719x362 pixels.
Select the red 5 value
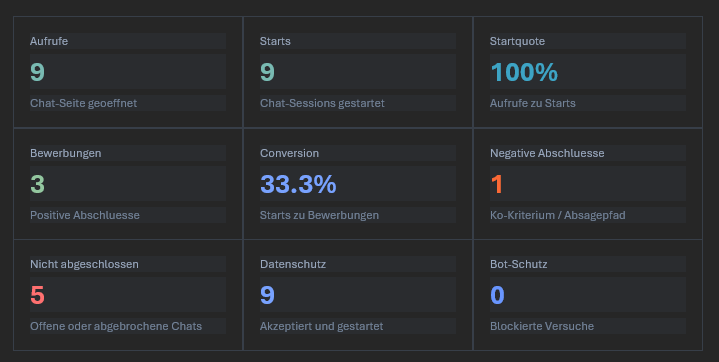tap(38, 295)
